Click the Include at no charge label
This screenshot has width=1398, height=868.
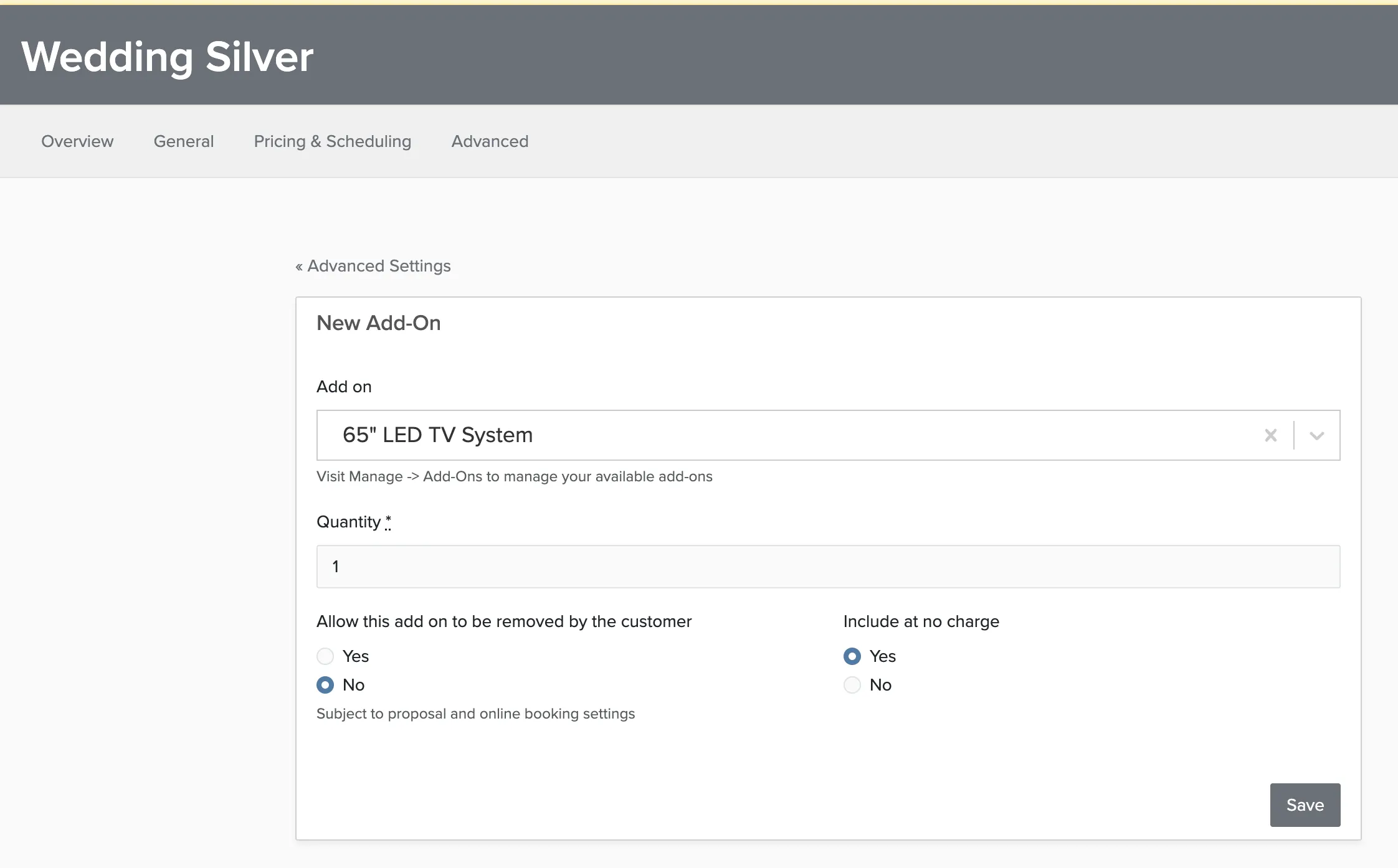click(x=921, y=621)
